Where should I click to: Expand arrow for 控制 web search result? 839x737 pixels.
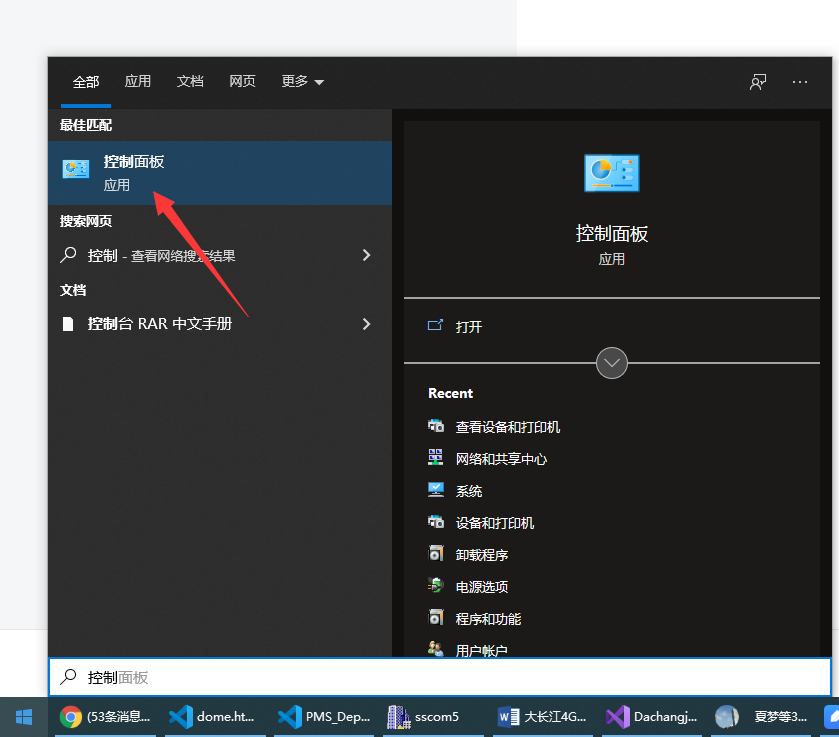pos(366,255)
